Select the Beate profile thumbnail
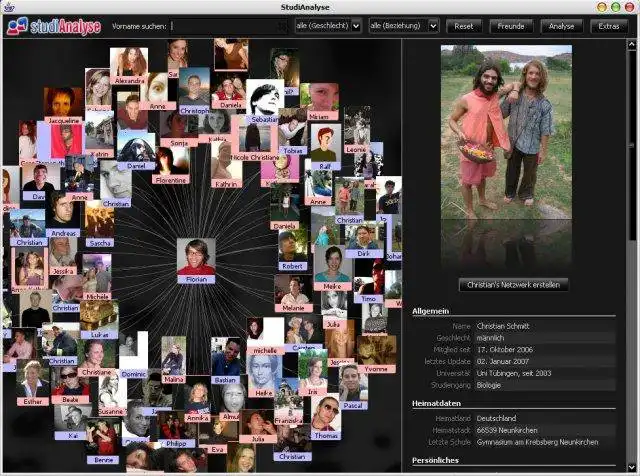640x476 pixels. tap(70, 385)
